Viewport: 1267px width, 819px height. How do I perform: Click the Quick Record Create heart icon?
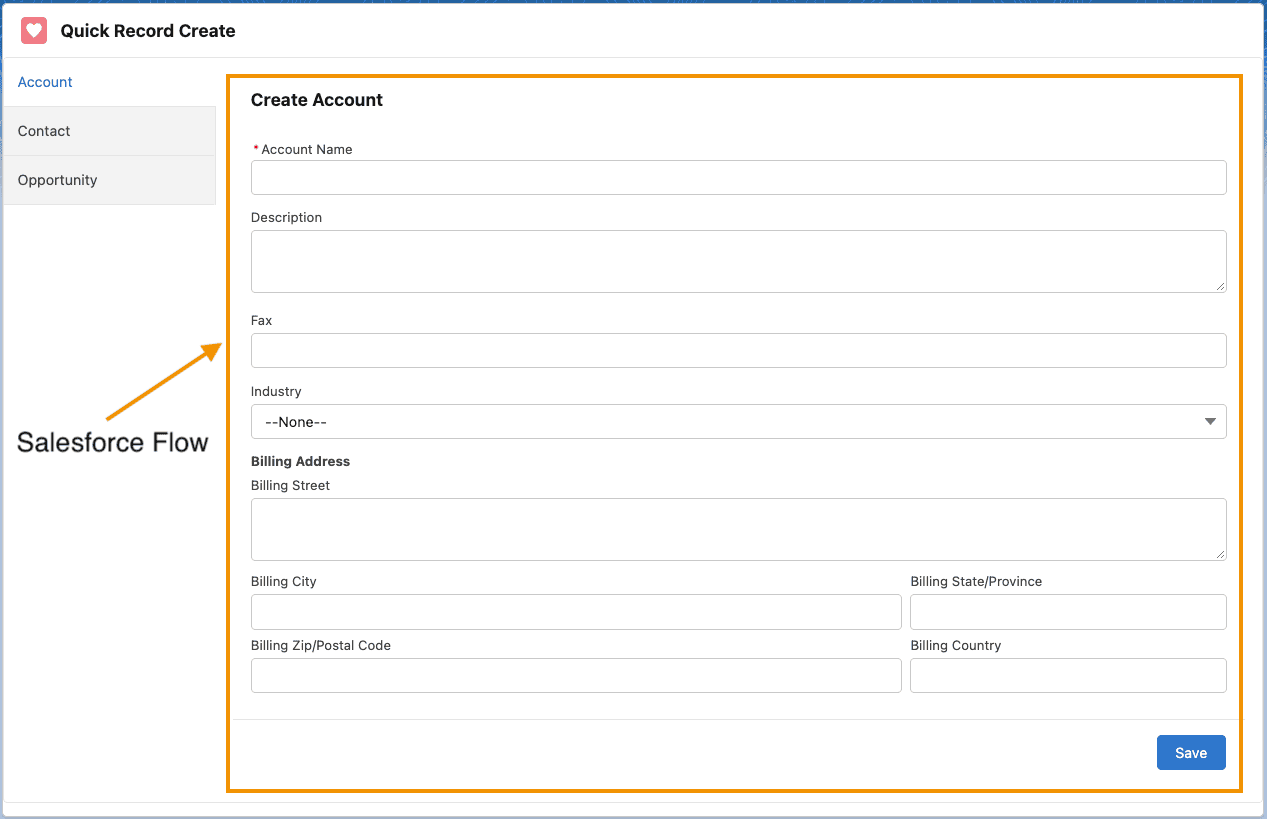[34, 30]
